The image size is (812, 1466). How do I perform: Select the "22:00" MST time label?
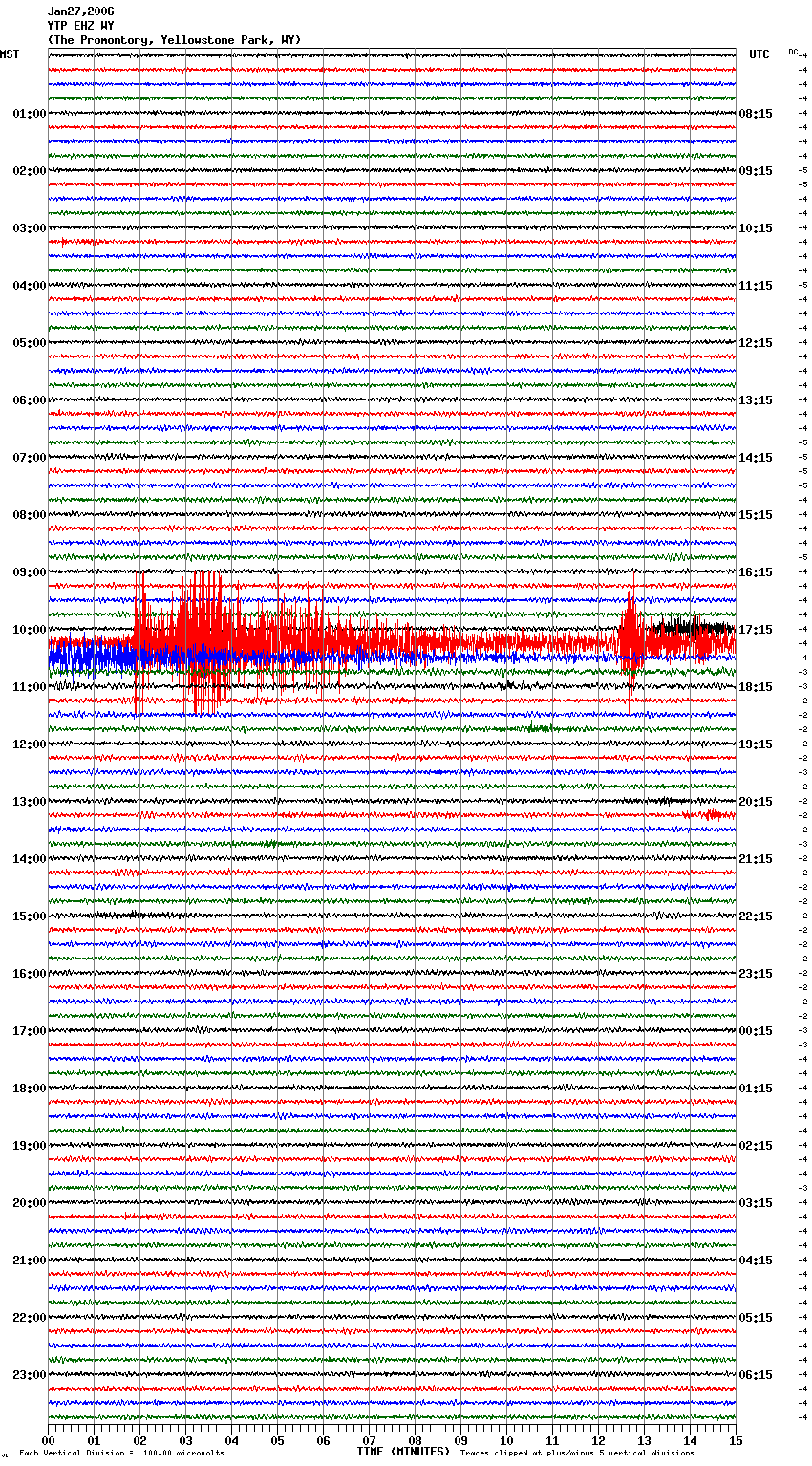tap(30, 1318)
